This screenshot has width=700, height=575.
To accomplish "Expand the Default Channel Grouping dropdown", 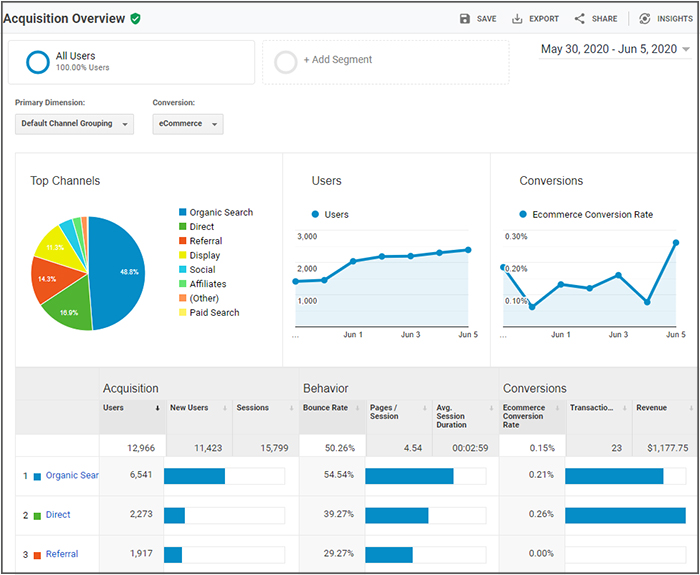I will 75,124.
